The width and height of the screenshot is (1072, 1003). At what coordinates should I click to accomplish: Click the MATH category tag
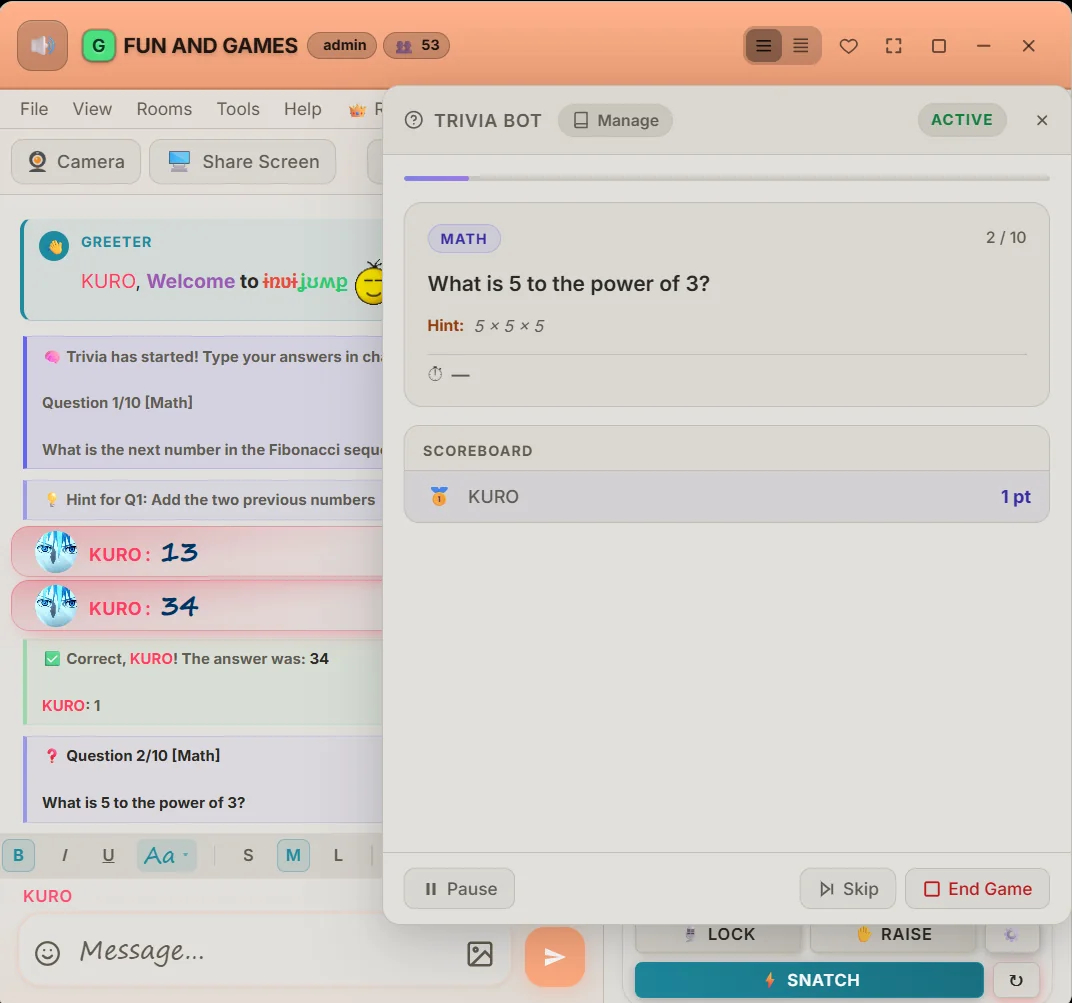coord(464,239)
